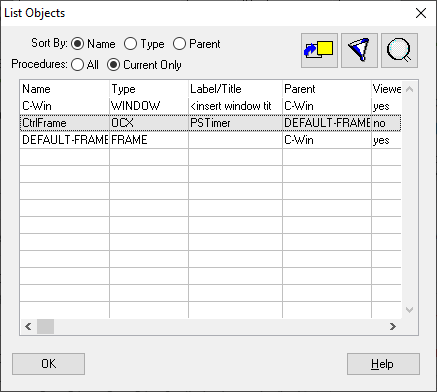
Task: Click the blue filter funnel icon
Action: [359, 50]
